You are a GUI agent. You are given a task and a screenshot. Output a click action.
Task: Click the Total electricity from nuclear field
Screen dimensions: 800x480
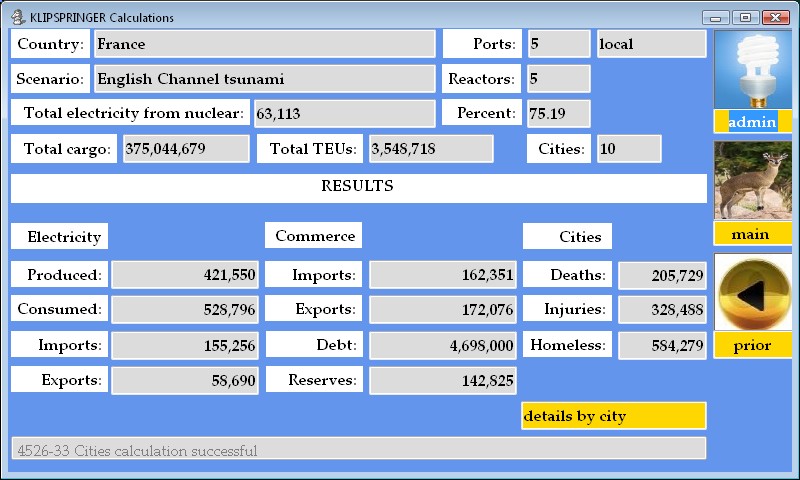[344, 113]
